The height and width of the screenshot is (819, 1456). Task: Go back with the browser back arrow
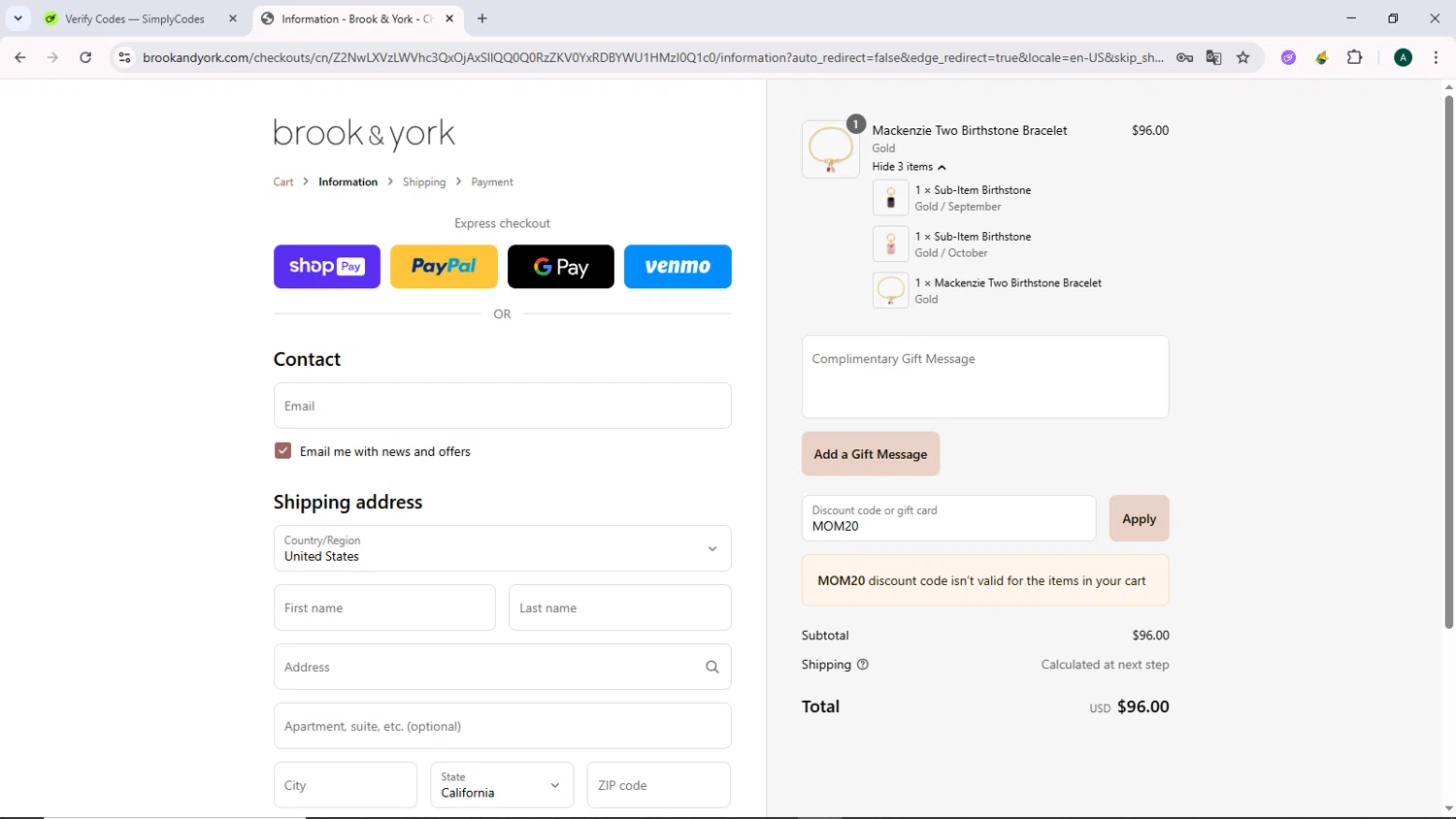pos(20,57)
